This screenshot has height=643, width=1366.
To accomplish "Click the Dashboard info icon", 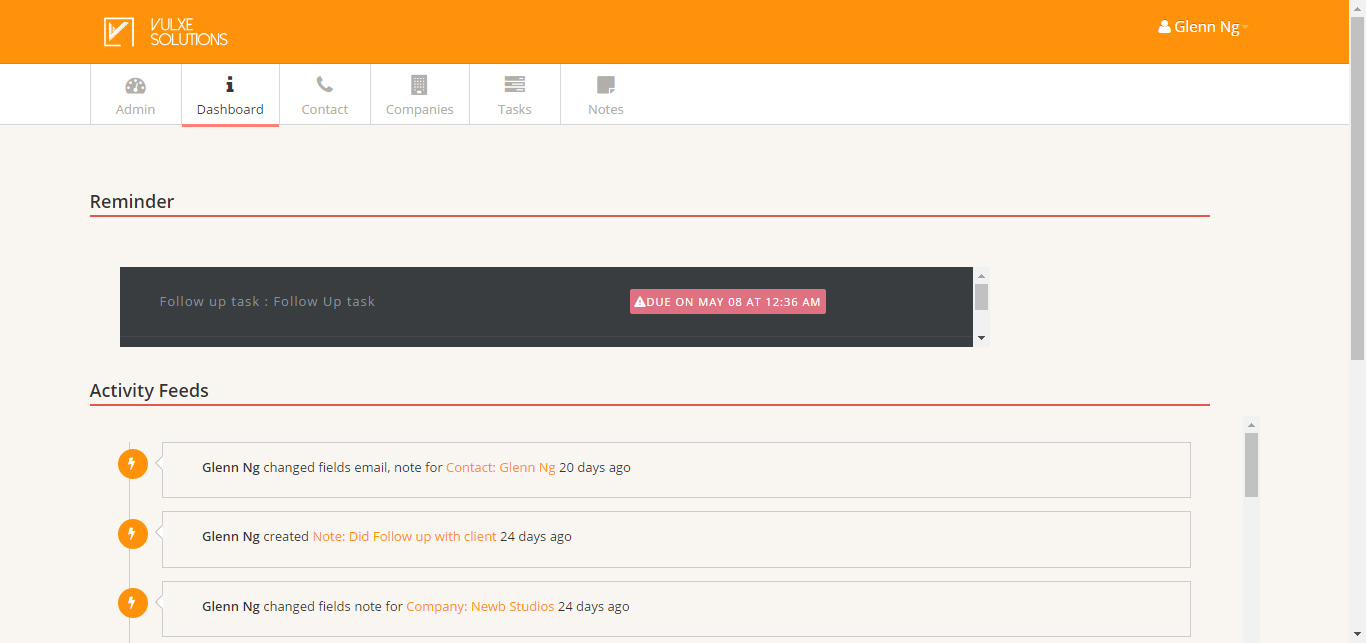I will (230, 84).
